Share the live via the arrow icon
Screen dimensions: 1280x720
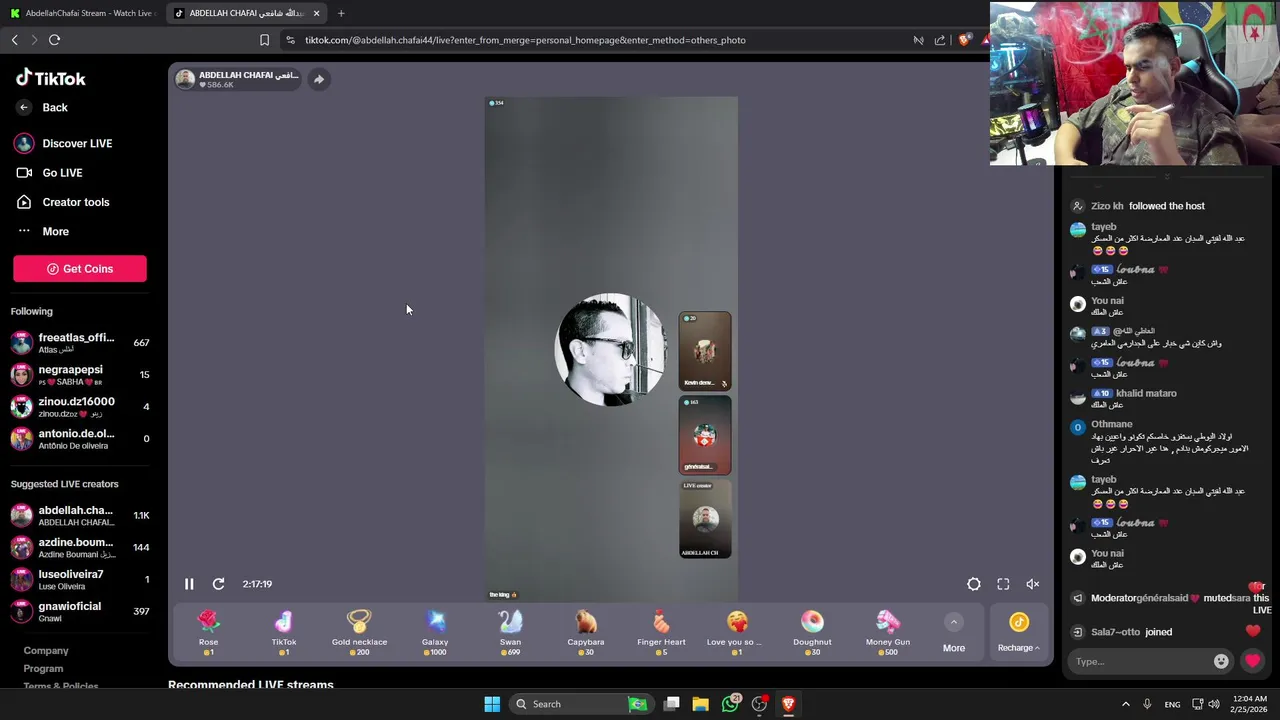point(319,80)
